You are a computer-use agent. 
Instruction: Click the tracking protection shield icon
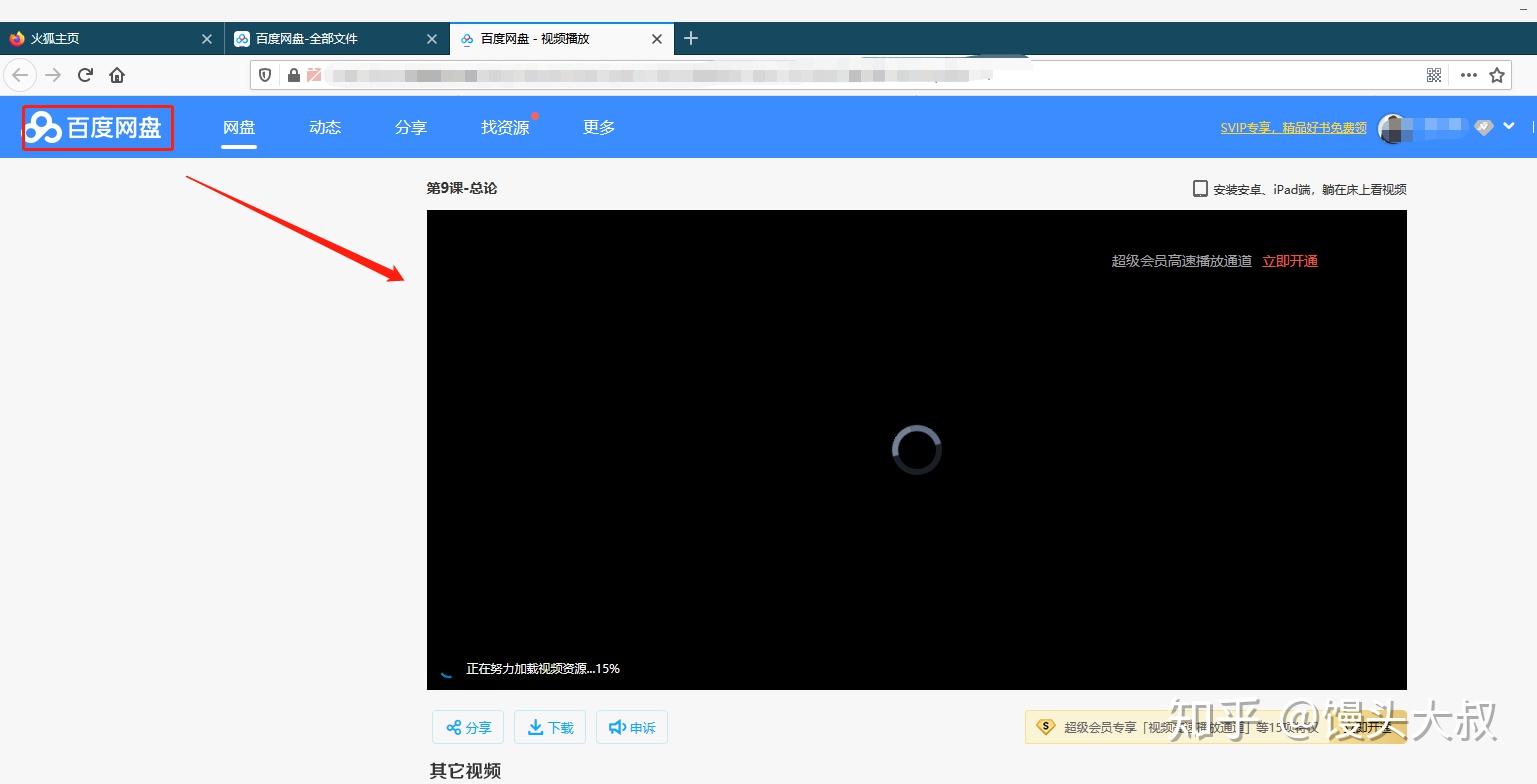point(263,74)
